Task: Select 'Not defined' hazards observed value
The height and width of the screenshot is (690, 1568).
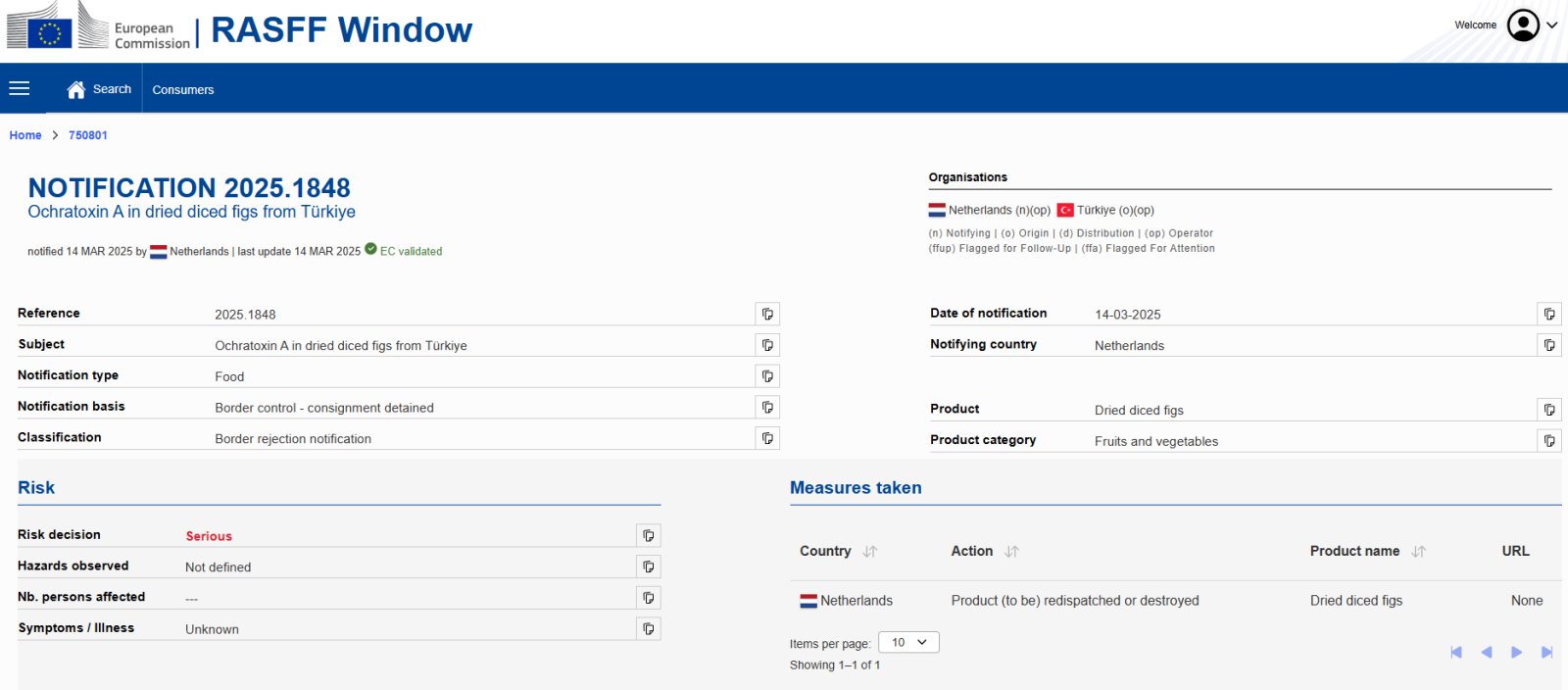Action: coord(218,567)
